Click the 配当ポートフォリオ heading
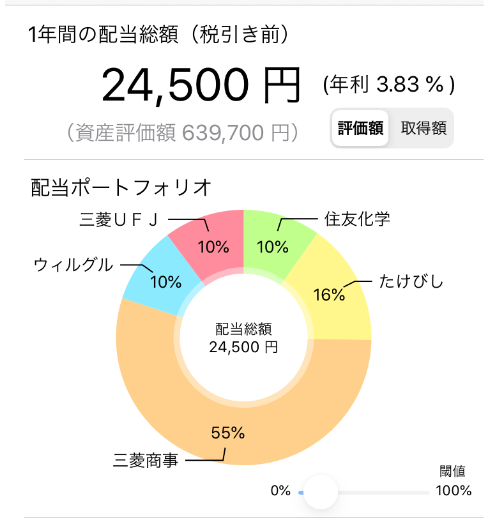Viewport: 495px width, 527px height. click(x=121, y=187)
